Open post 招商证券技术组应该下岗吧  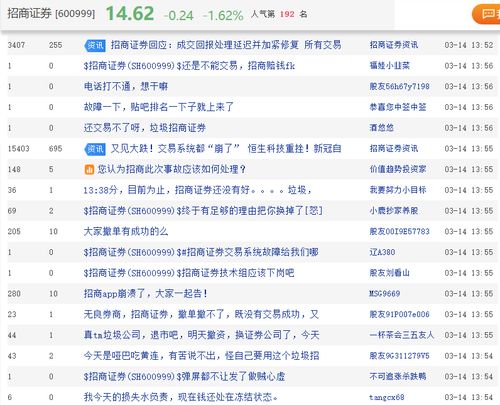[189, 273]
